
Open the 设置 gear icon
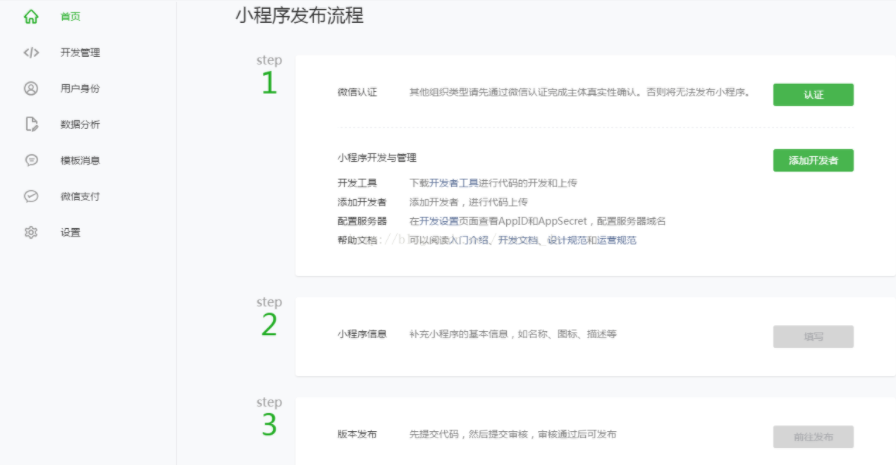31,232
